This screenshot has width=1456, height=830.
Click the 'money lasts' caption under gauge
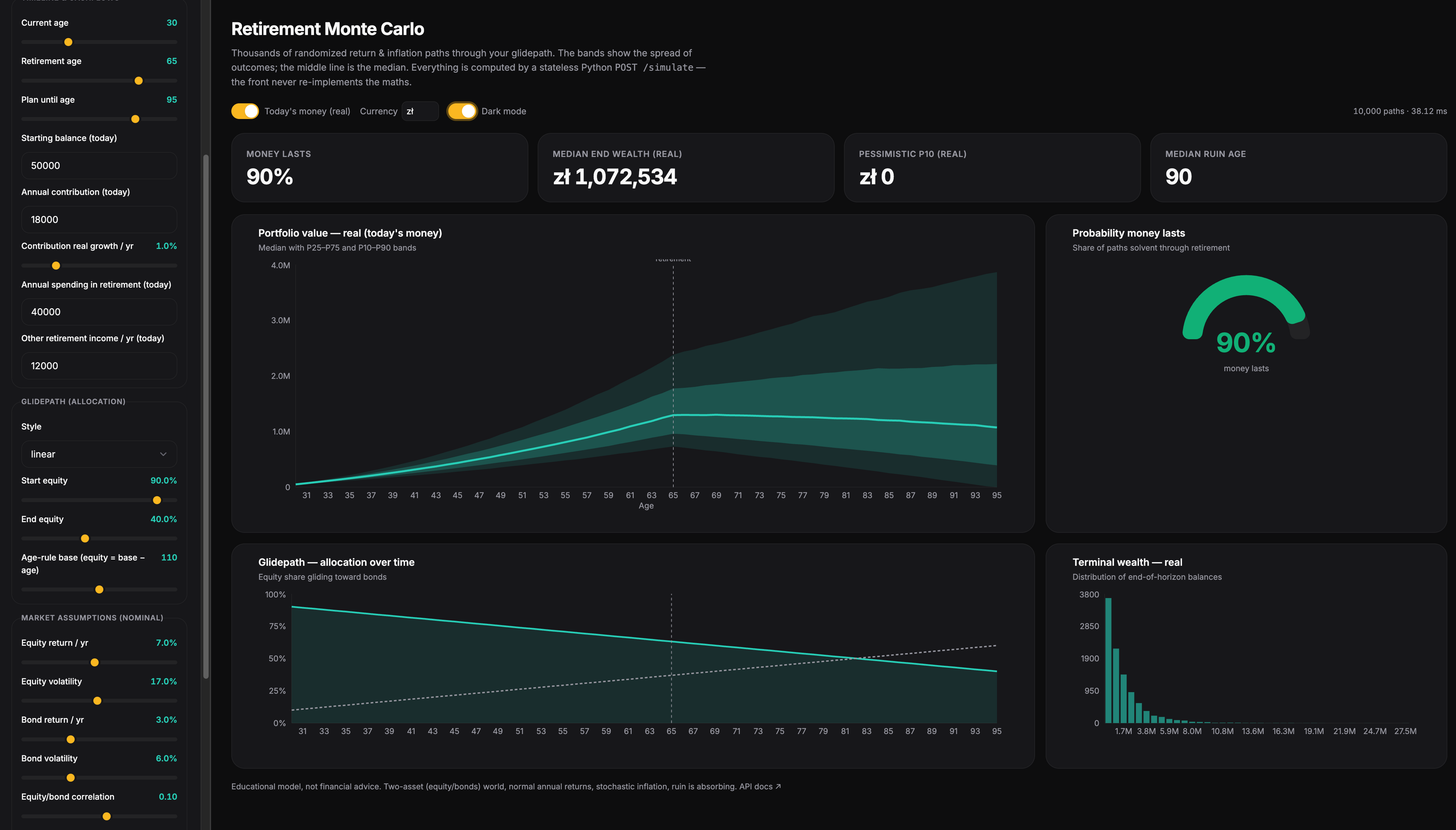(x=1246, y=369)
